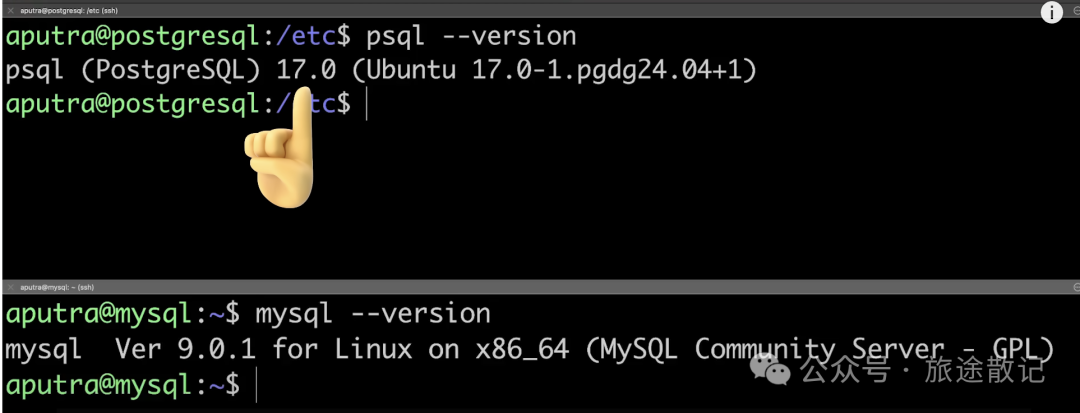Click the "mysql --version" command text
This screenshot has height=413, width=1080.
[x=373, y=314]
